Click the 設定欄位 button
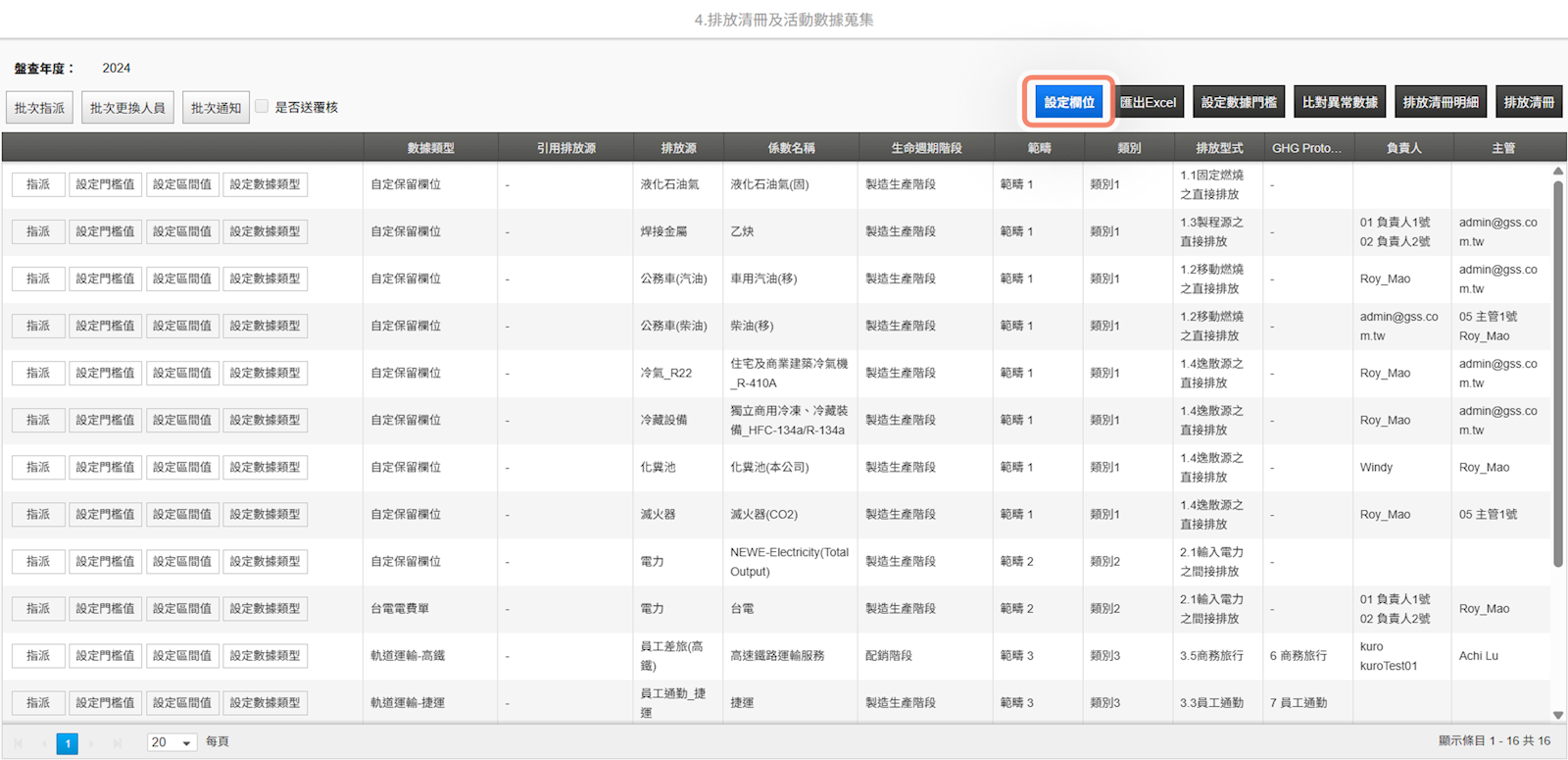This screenshot has height=760, width=1568. pos(1068,102)
